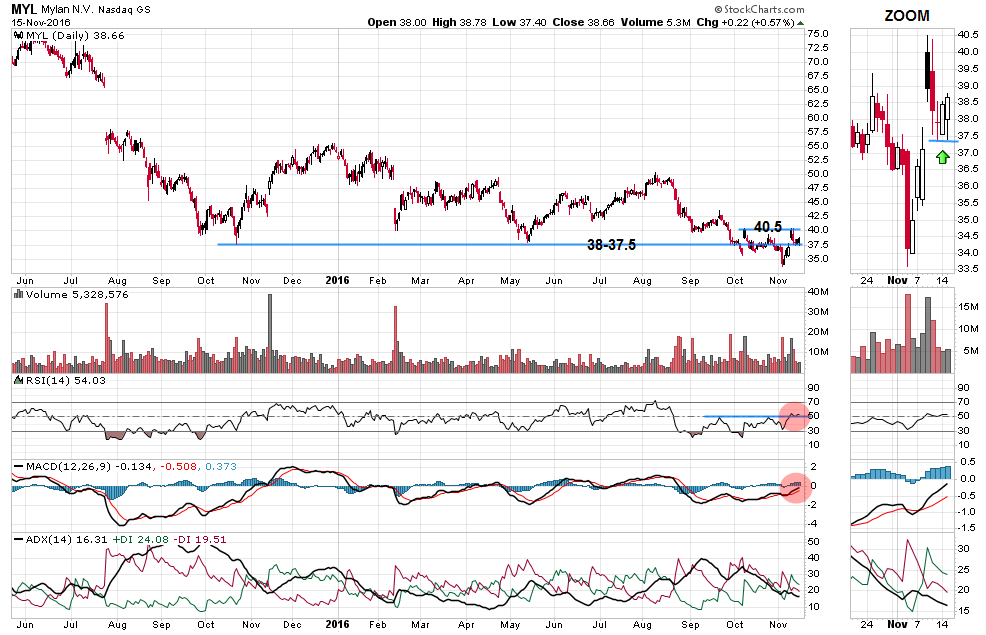Click the 40M volume axis label
986x635 pixels.
[x=818, y=292]
